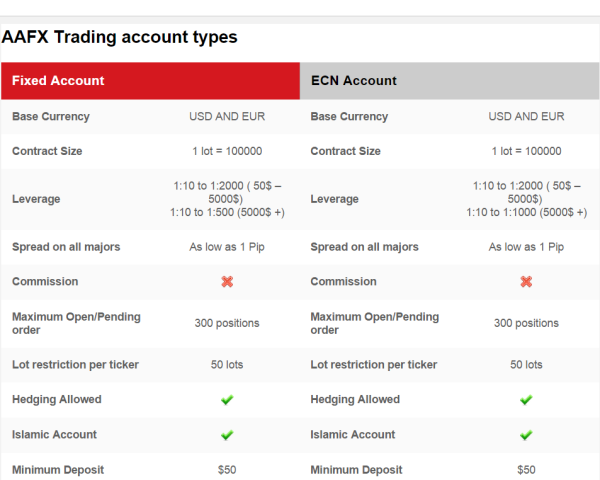The height and width of the screenshot is (480, 600).
Task: Click ECN Account Hedging Allowed green checkmark
Action: tap(526, 400)
